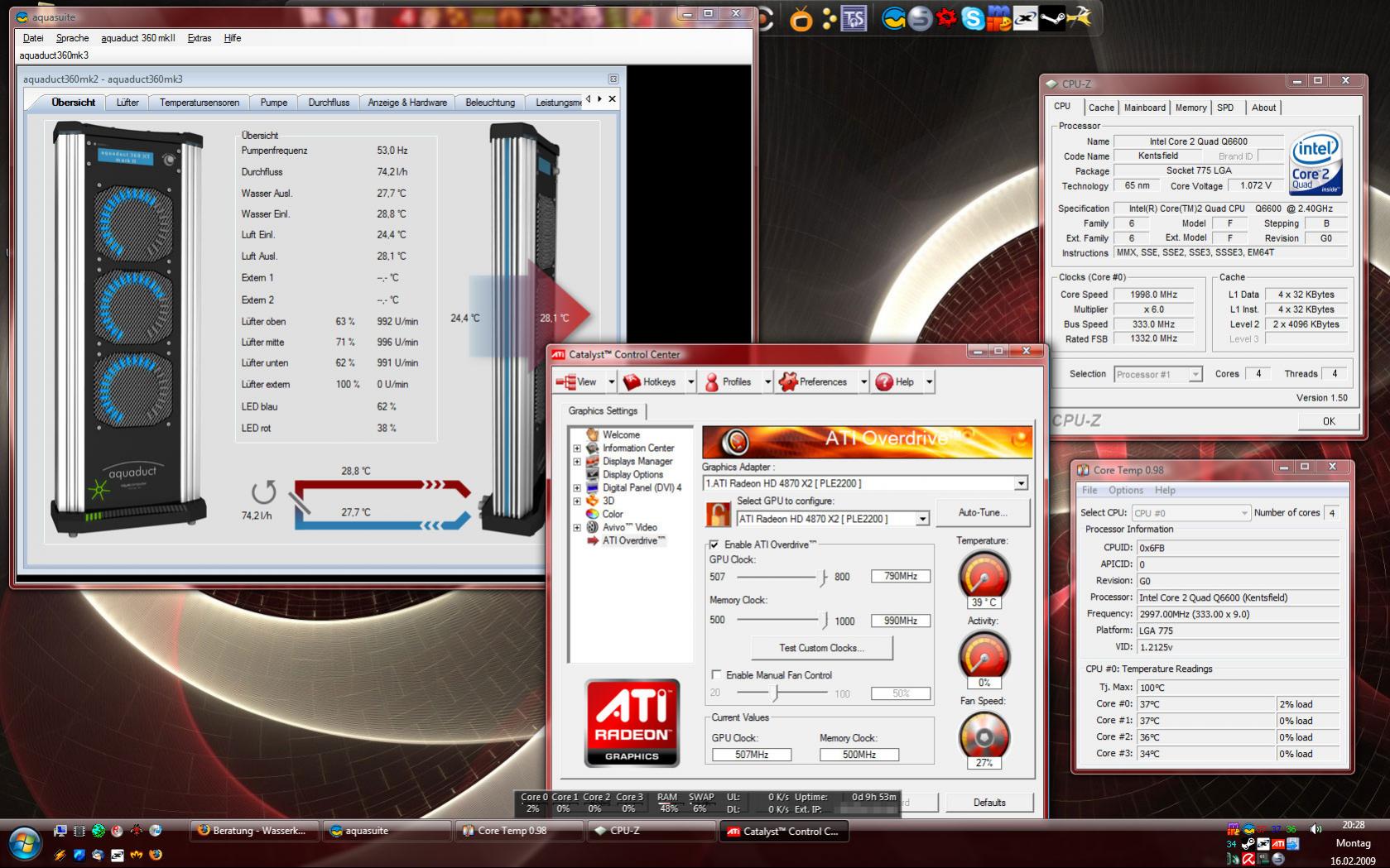Viewport: 1390px width, 868px height.
Task: Open the SPD tab in CPU-Z
Action: 1225,108
